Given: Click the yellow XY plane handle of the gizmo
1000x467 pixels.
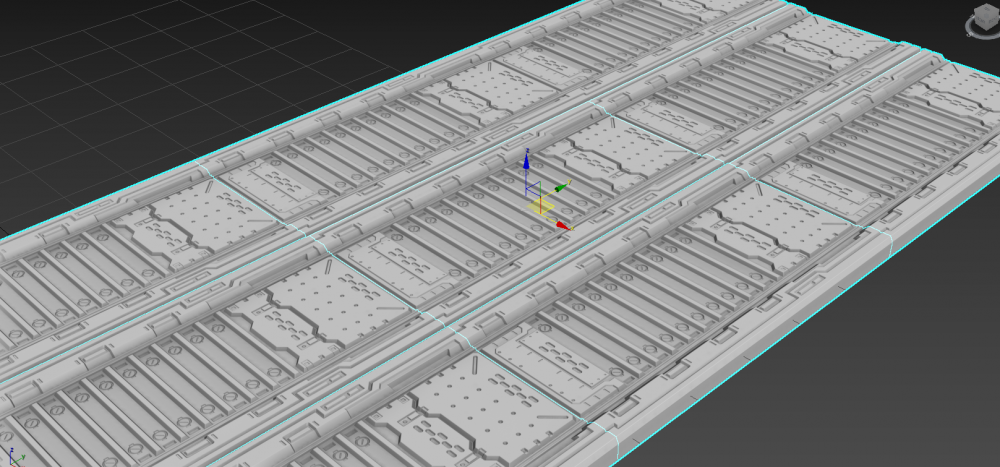Looking at the screenshot, I should pyautogui.click(x=543, y=207).
